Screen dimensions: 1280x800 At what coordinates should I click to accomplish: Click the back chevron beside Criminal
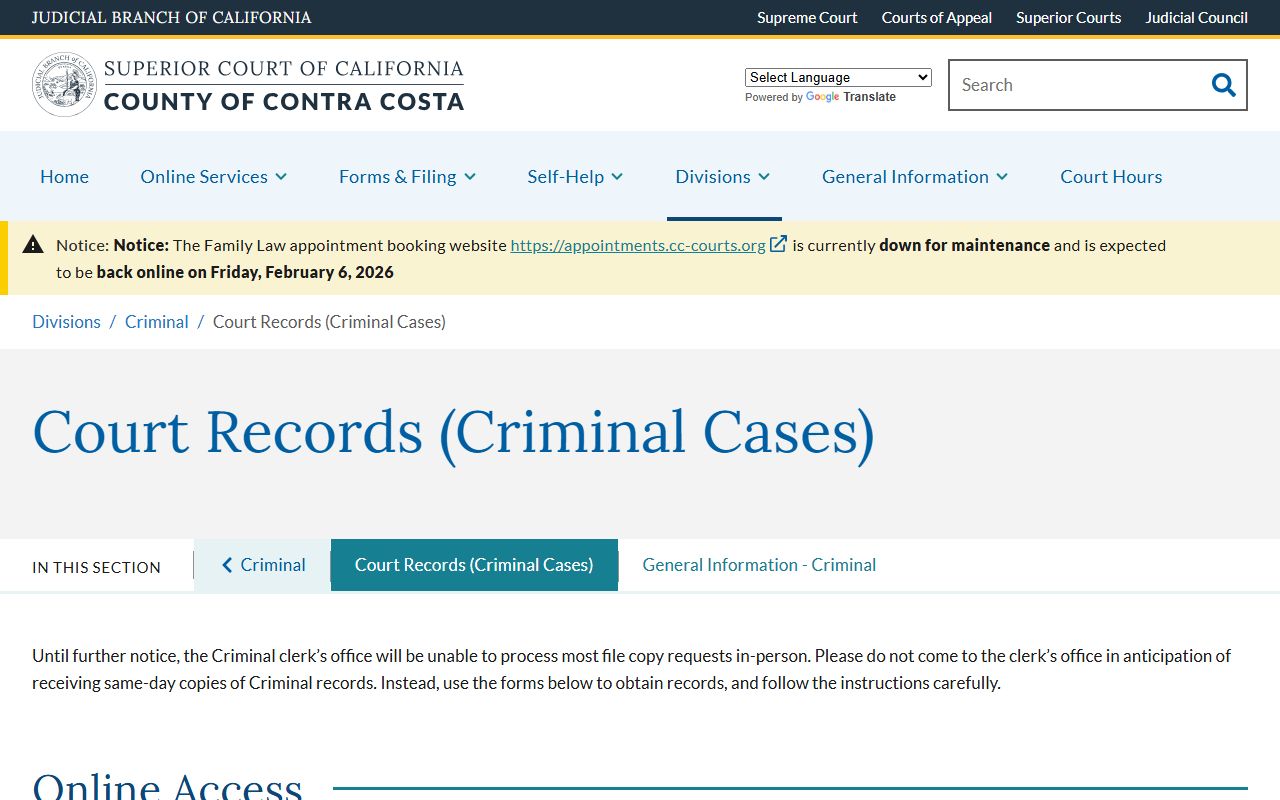pyautogui.click(x=227, y=565)
